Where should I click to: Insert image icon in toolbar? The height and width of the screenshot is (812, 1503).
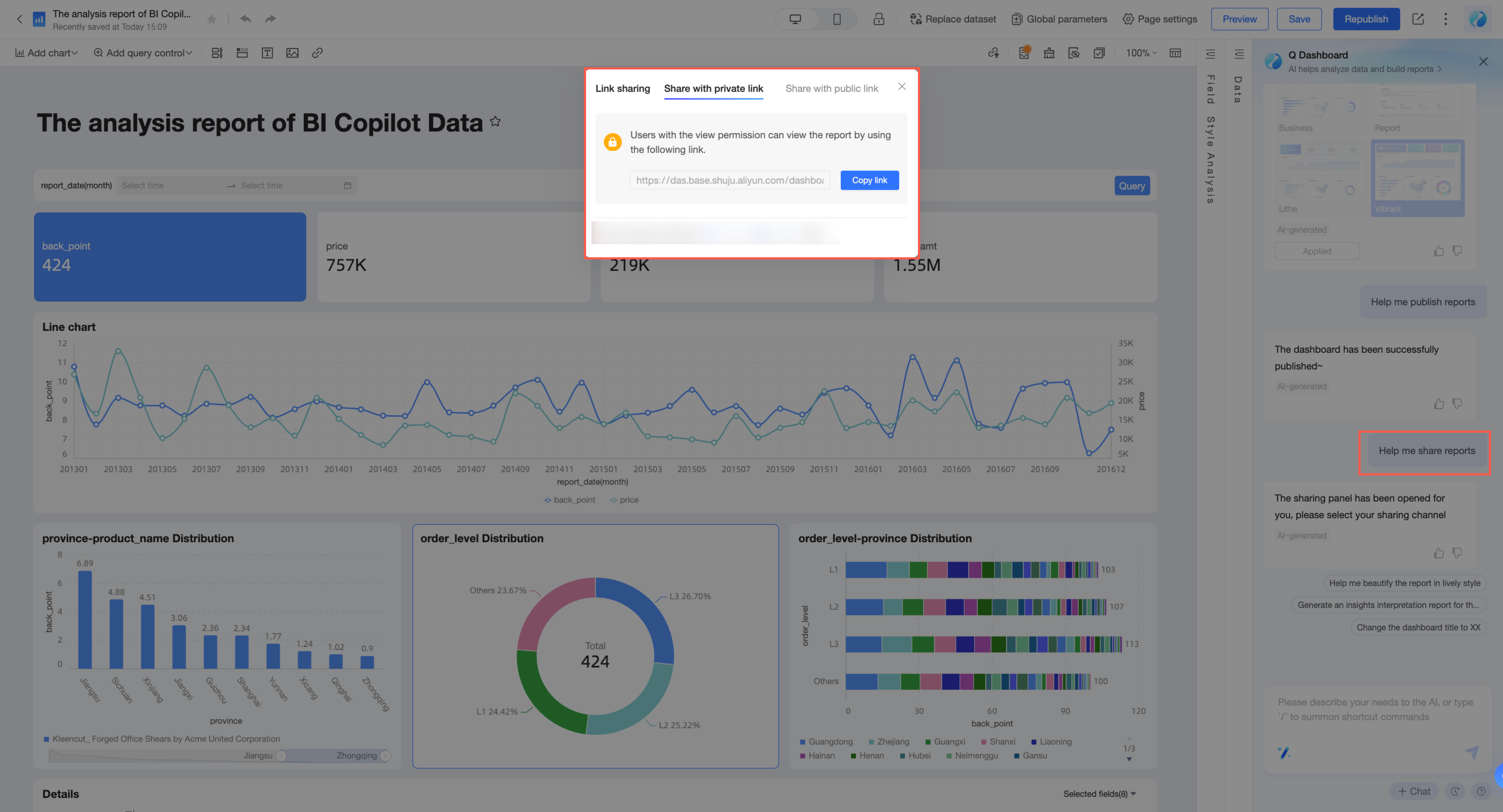[292, 53]
